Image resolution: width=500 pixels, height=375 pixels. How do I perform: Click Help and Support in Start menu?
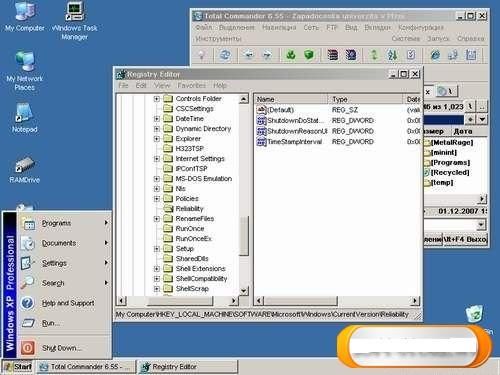pyautogui.click(x=64, y=303)
